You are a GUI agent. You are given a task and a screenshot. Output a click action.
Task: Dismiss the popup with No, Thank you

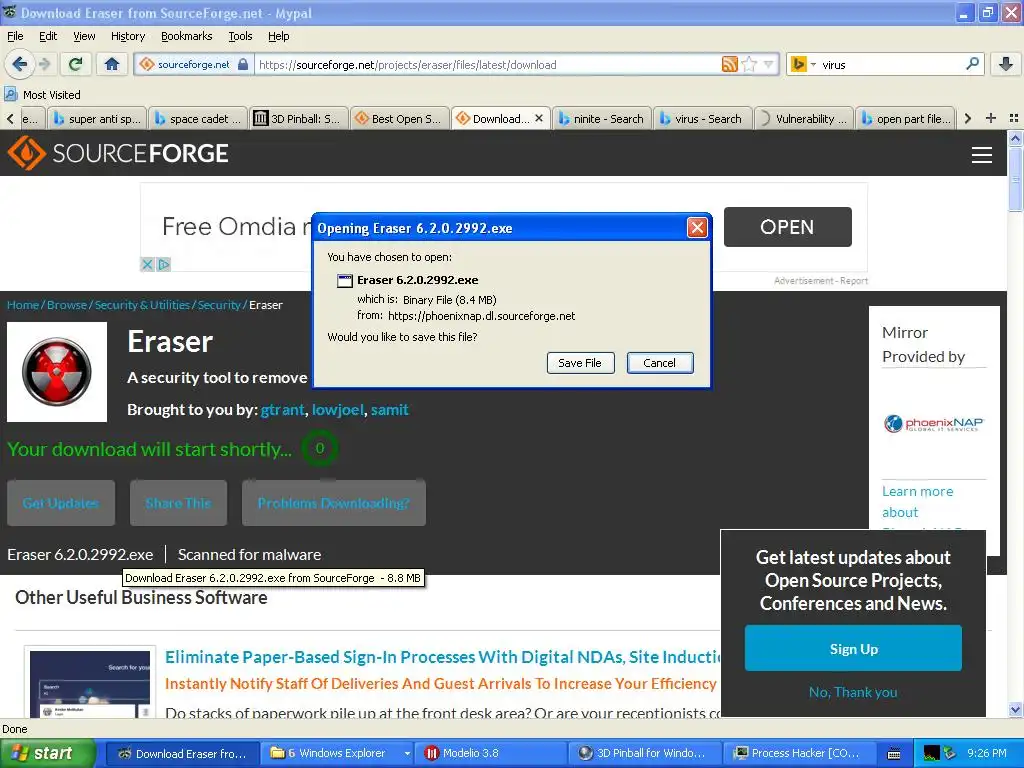[853, 692]
